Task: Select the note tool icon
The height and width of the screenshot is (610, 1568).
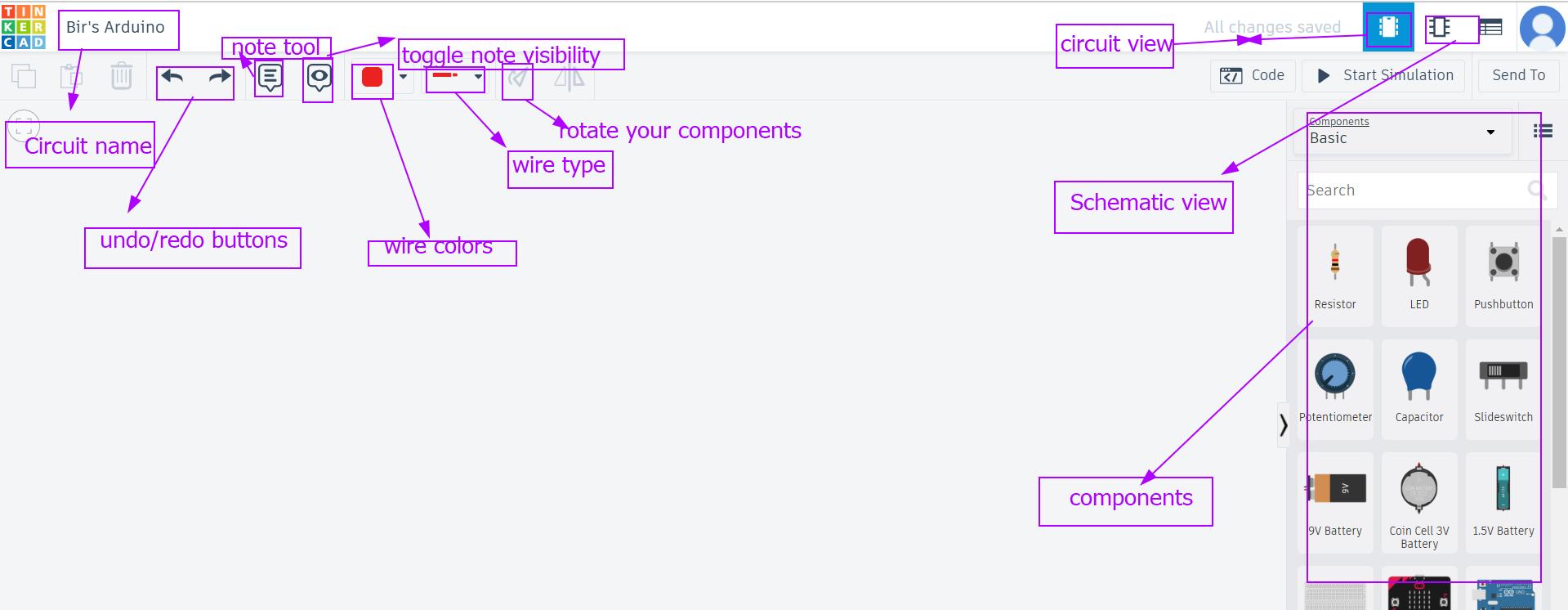Action: 270,78
